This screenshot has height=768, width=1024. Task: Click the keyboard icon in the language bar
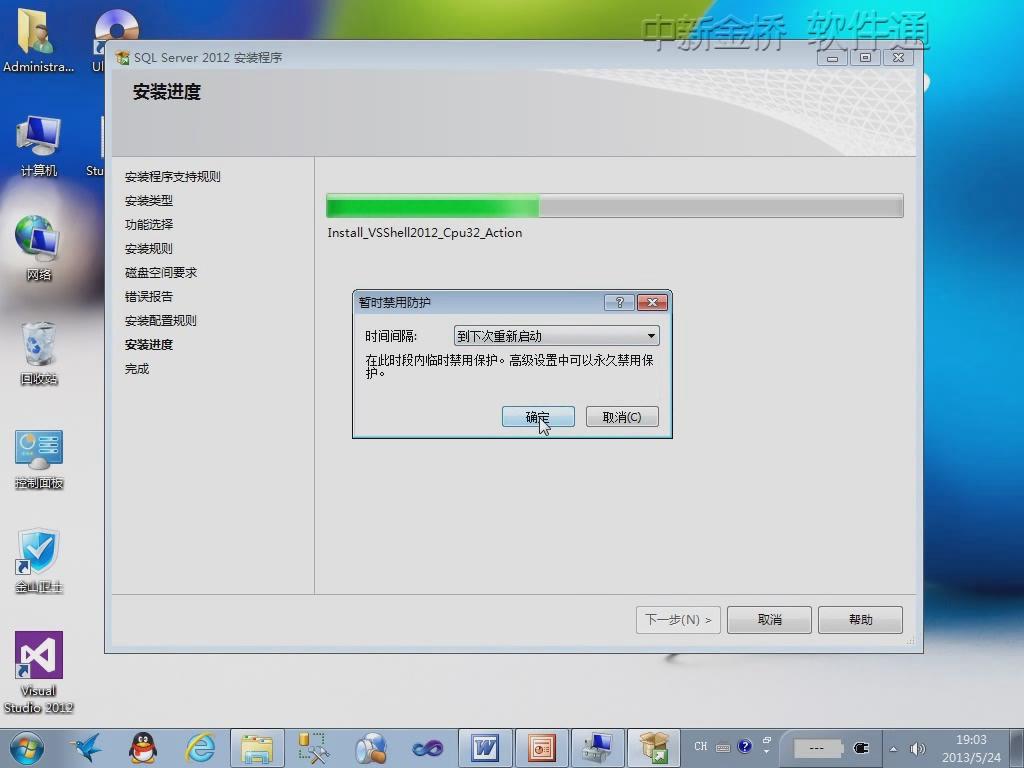[x=723, y=748]
